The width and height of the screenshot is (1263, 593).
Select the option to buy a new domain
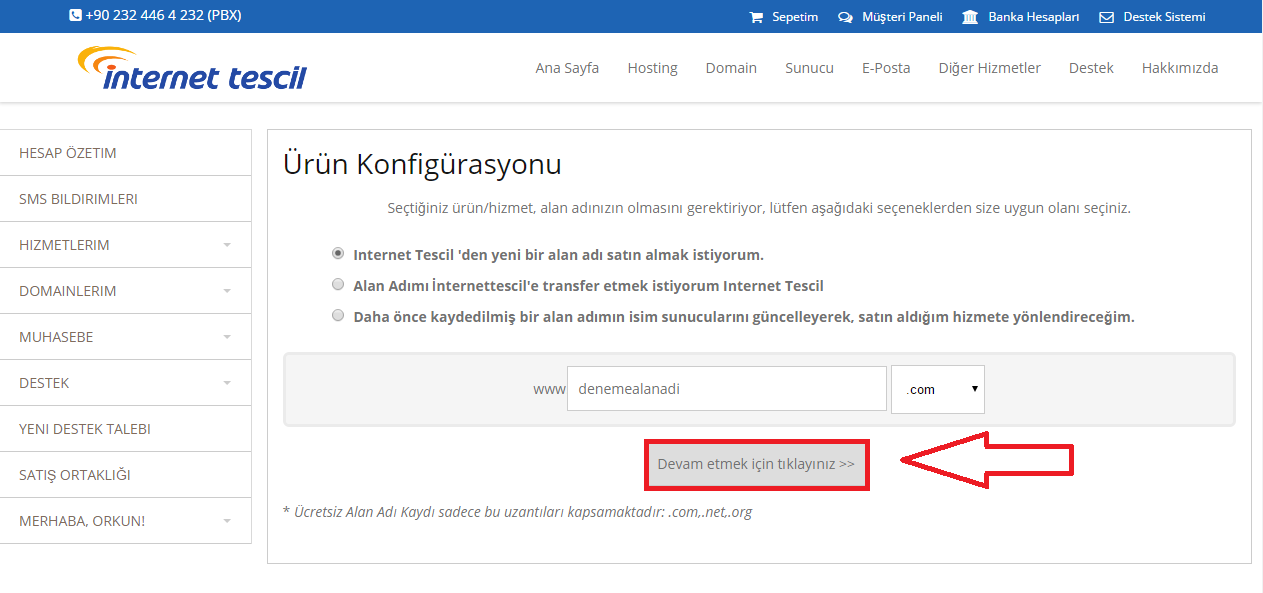[x=338, y=254]
